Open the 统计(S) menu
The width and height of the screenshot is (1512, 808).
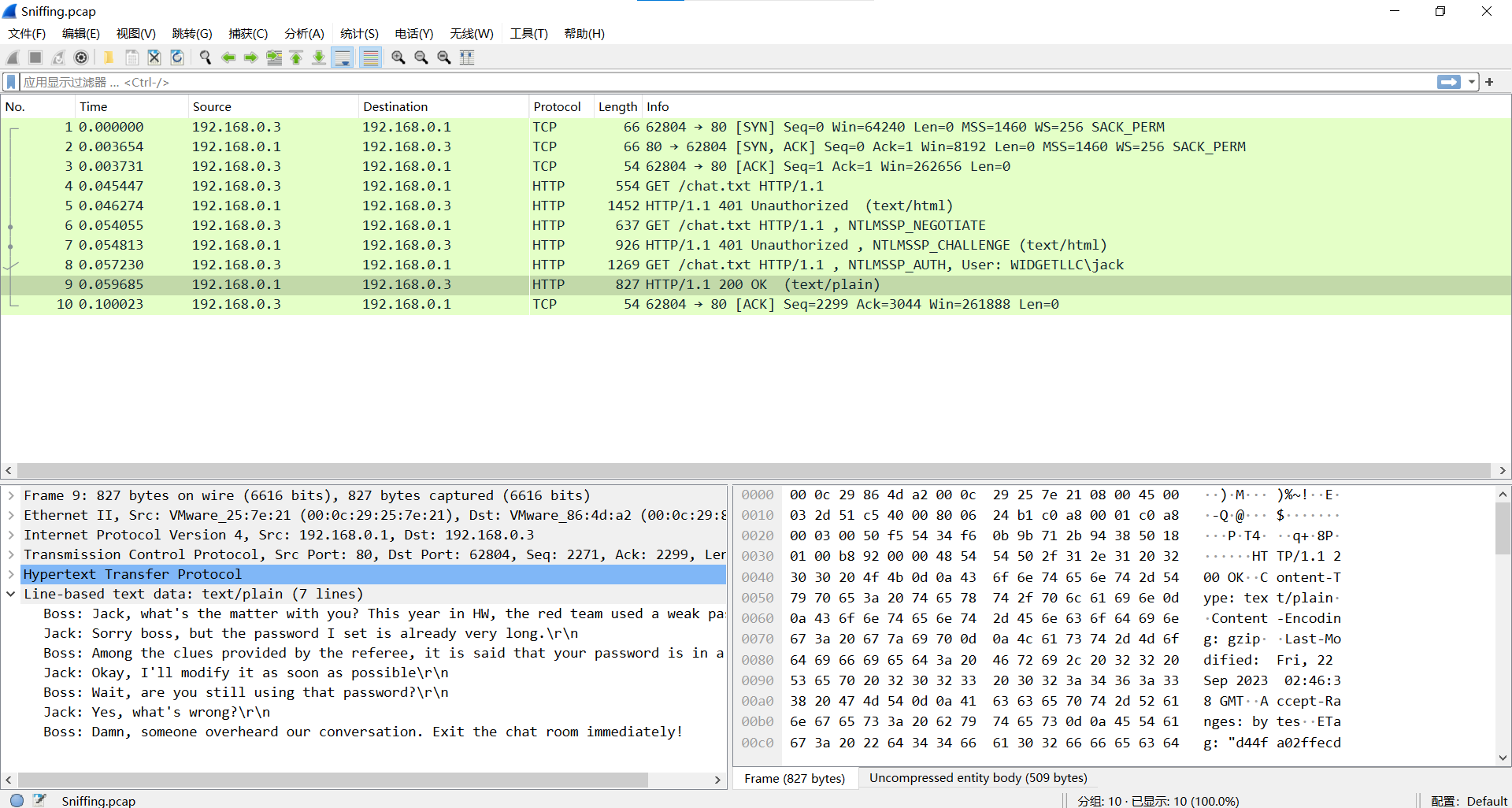[360, 34]
